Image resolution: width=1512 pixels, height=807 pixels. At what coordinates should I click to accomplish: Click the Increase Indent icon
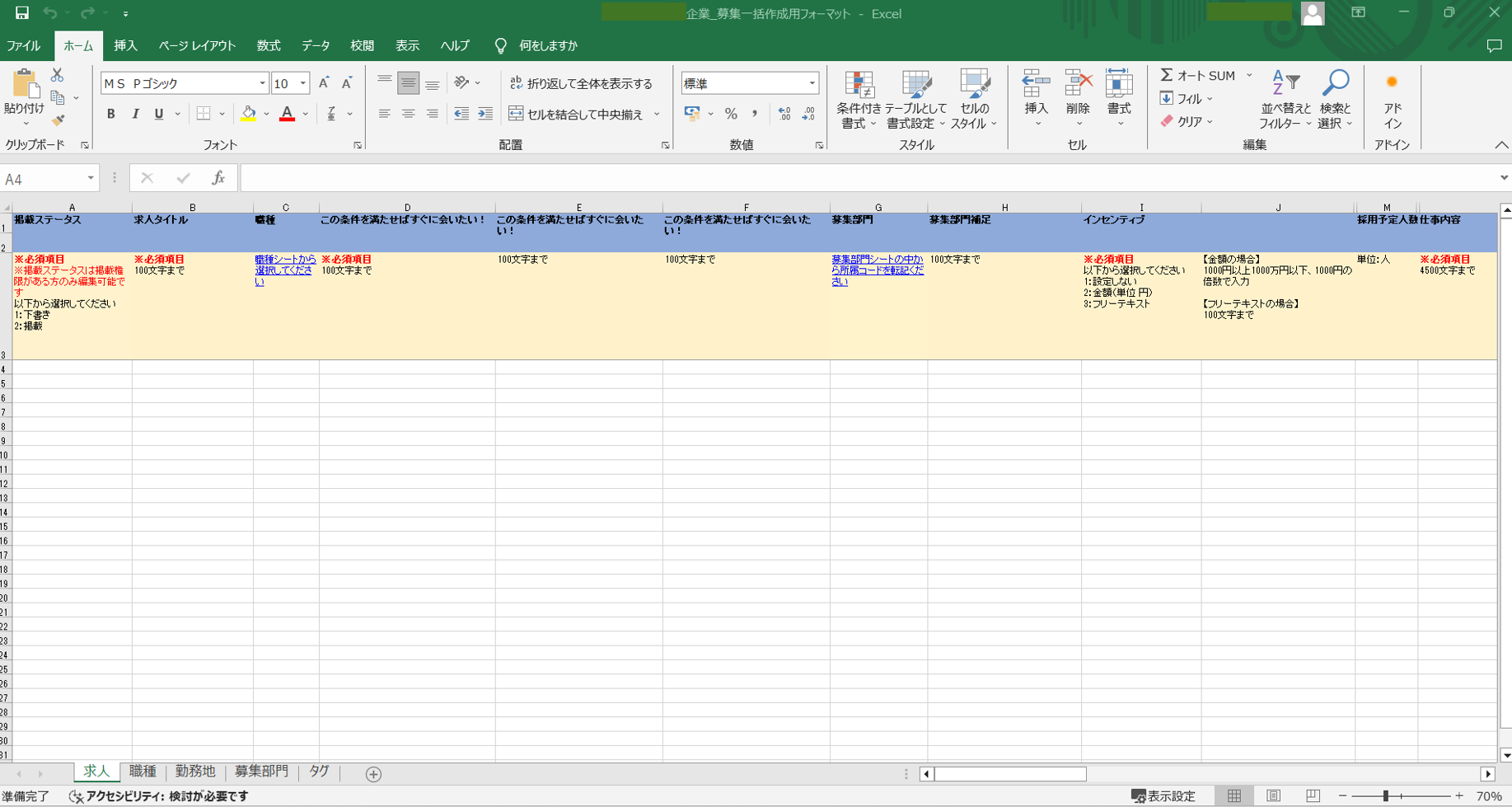coord(485,114)
